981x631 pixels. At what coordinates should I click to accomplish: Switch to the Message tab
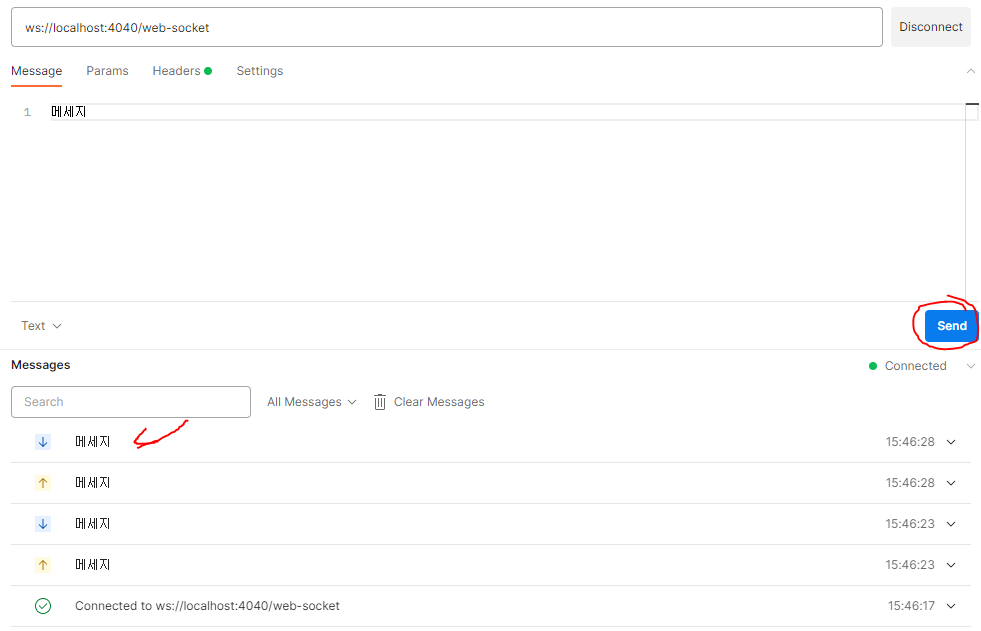pyautogui.click(x=36, y=71)
